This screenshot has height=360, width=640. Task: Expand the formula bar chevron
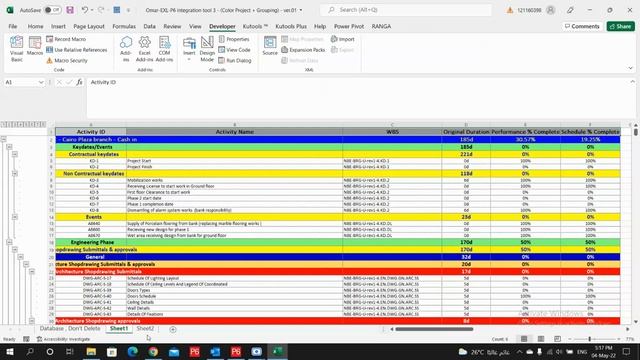(x=632, y=82)
